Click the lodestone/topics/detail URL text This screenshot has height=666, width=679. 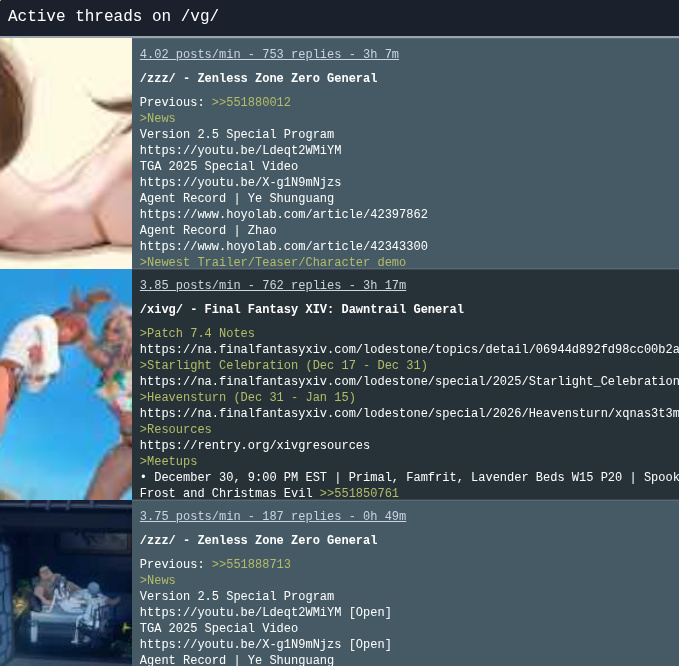click(x=409, y=349)
